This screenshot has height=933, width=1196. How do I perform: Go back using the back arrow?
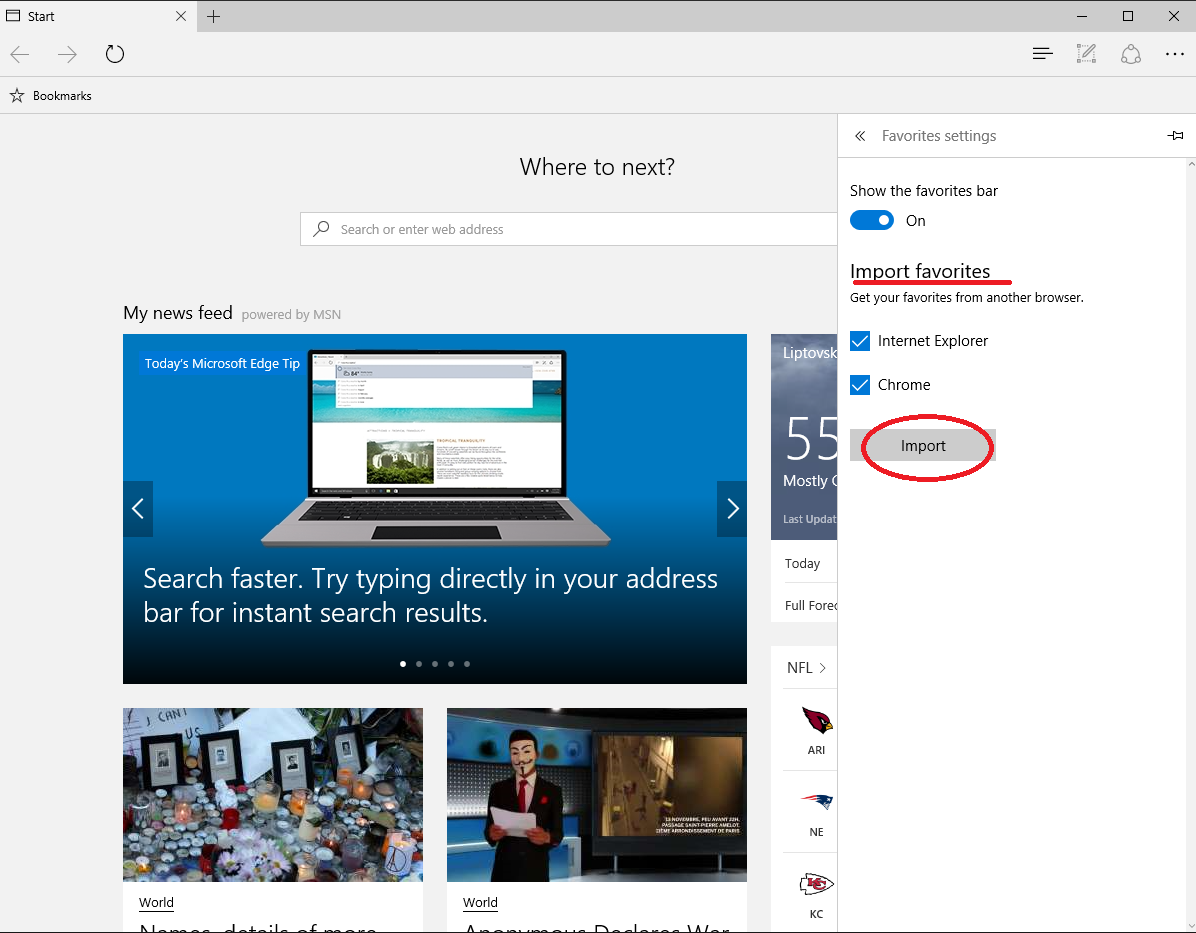pos(20,54)
